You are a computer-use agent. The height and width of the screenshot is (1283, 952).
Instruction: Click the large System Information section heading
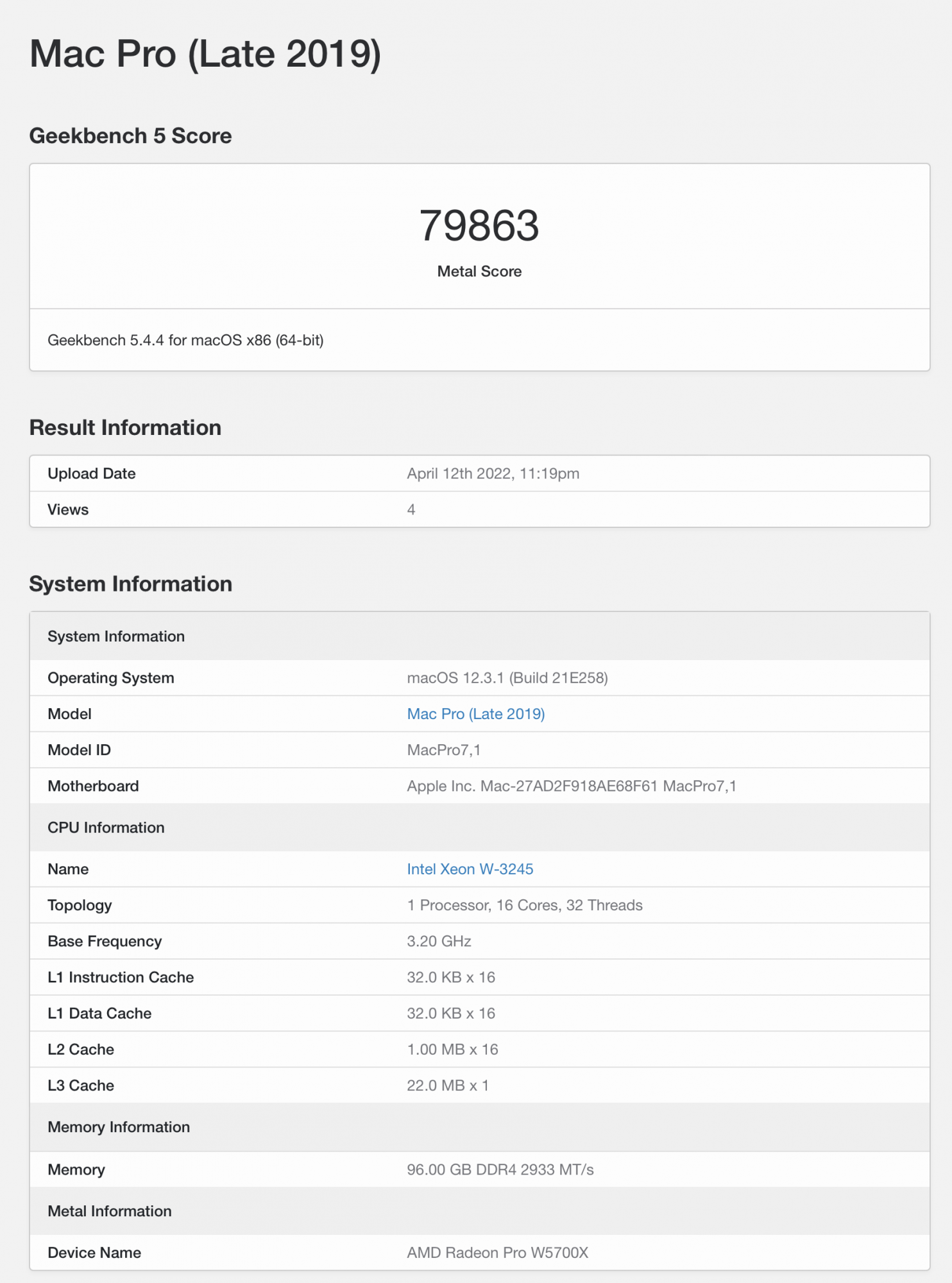point(131,584)
